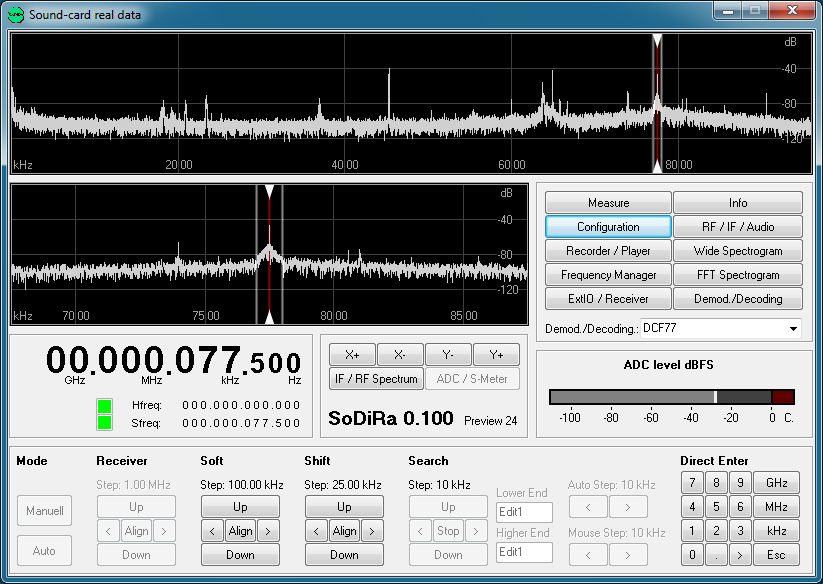
Task: Click keypad digit 5
Action: tap(716, 506)
